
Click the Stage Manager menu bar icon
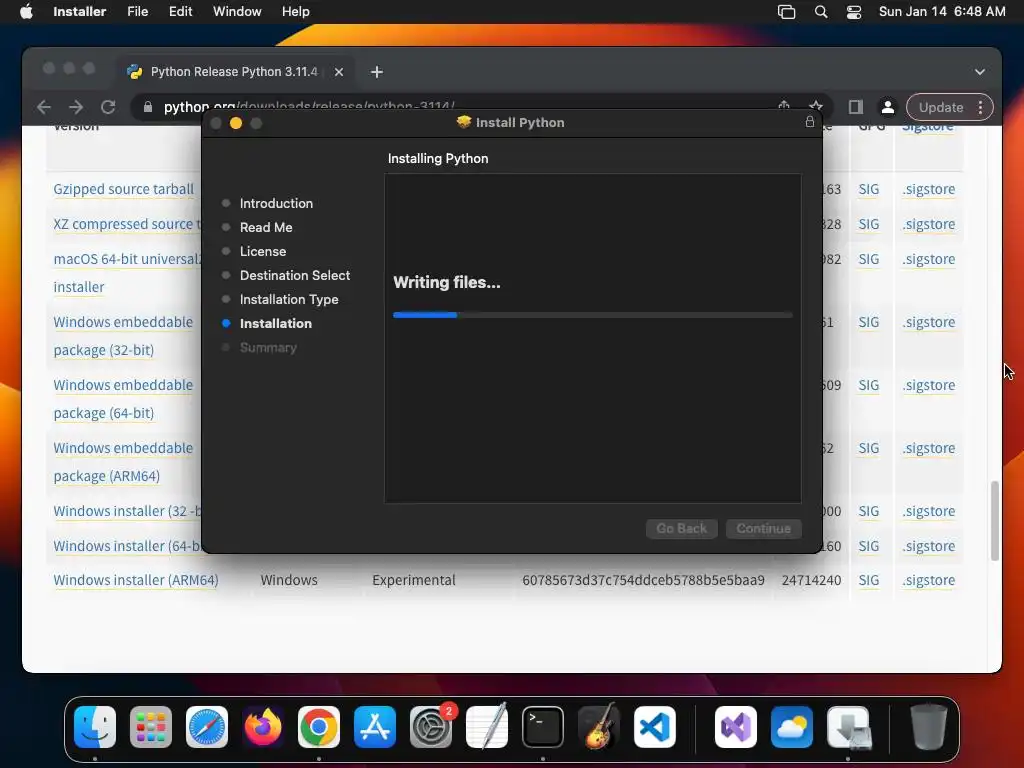pos(786,12)
